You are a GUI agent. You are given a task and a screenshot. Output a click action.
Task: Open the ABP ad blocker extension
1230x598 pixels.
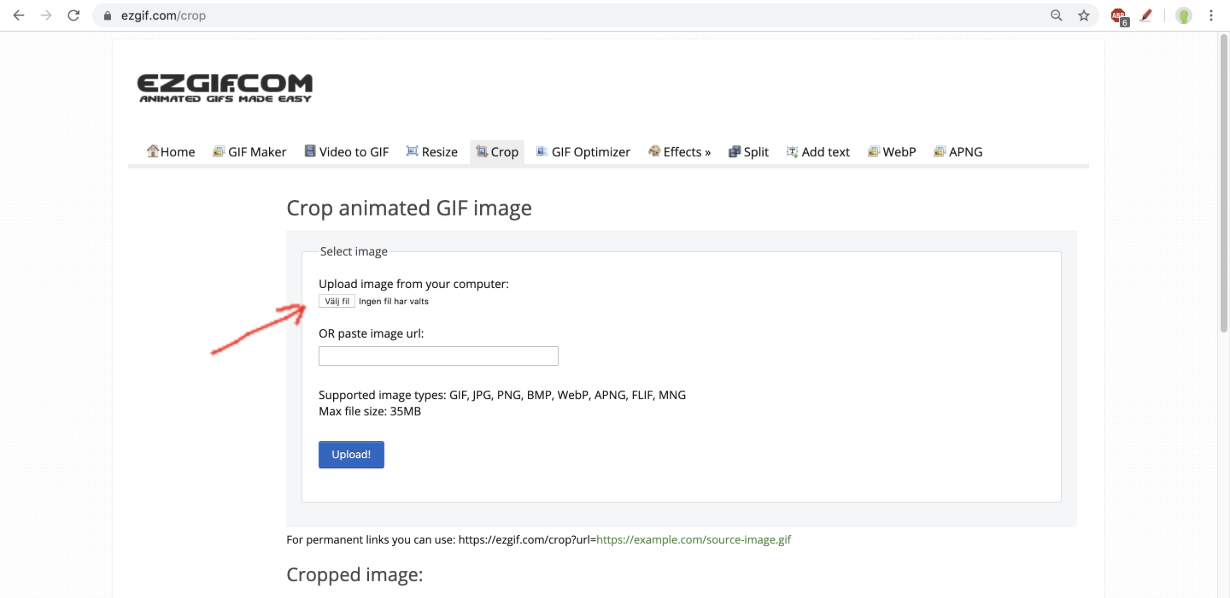click(1119, 16)
